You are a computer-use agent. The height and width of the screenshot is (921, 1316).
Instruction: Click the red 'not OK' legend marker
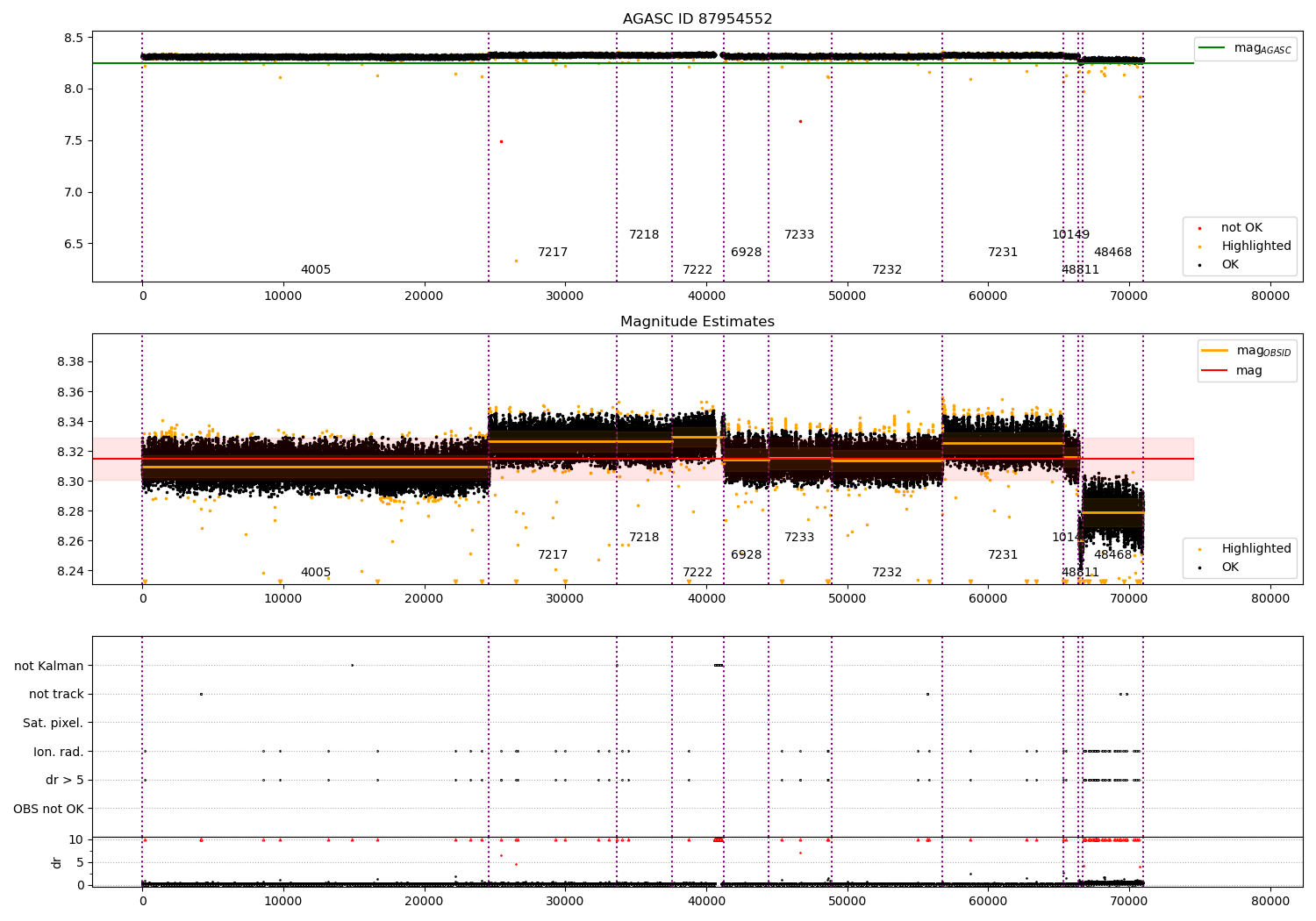click(x=1199, y=228)
